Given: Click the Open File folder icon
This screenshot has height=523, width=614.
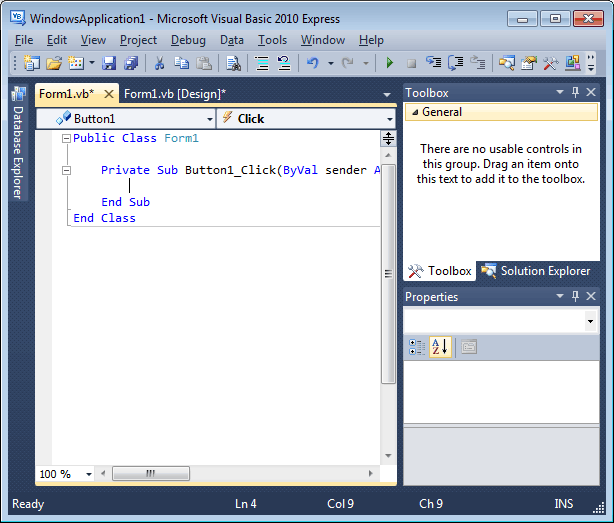Looking at the screenshot, I should pyautogui.click(x=54, y=63).
